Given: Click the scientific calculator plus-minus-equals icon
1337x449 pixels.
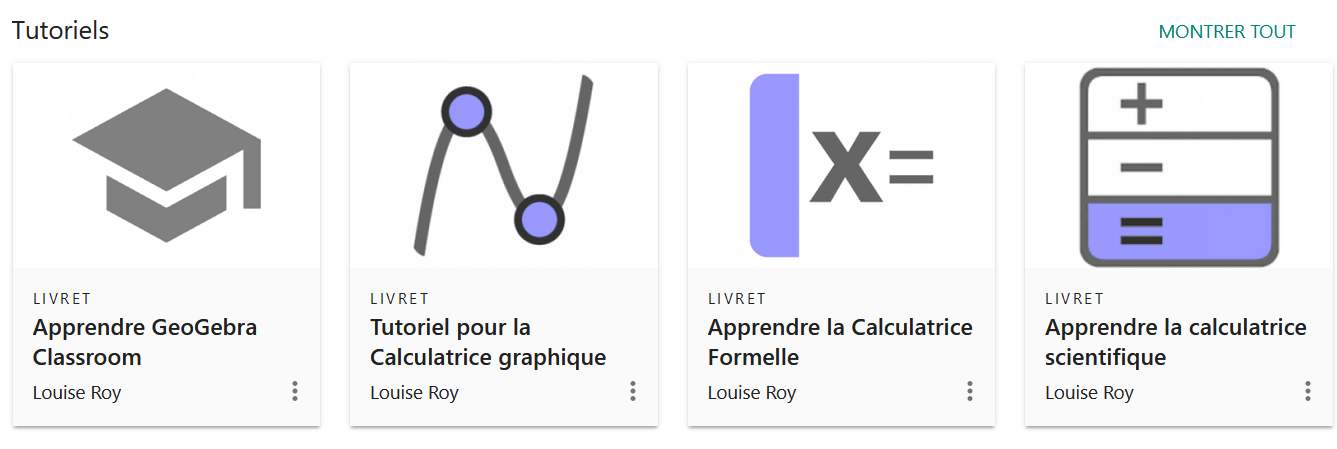Looking at the screenshot, I should click(1178, 167).
